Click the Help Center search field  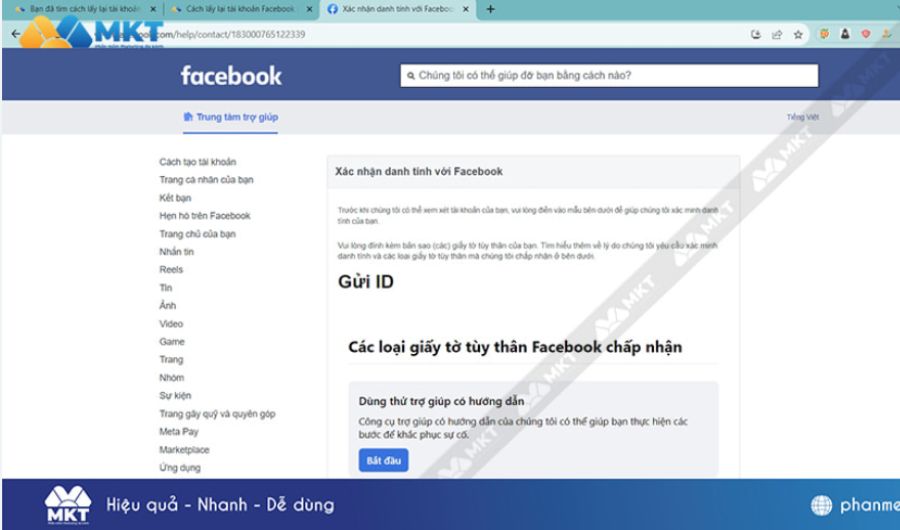tap(609, 75)
